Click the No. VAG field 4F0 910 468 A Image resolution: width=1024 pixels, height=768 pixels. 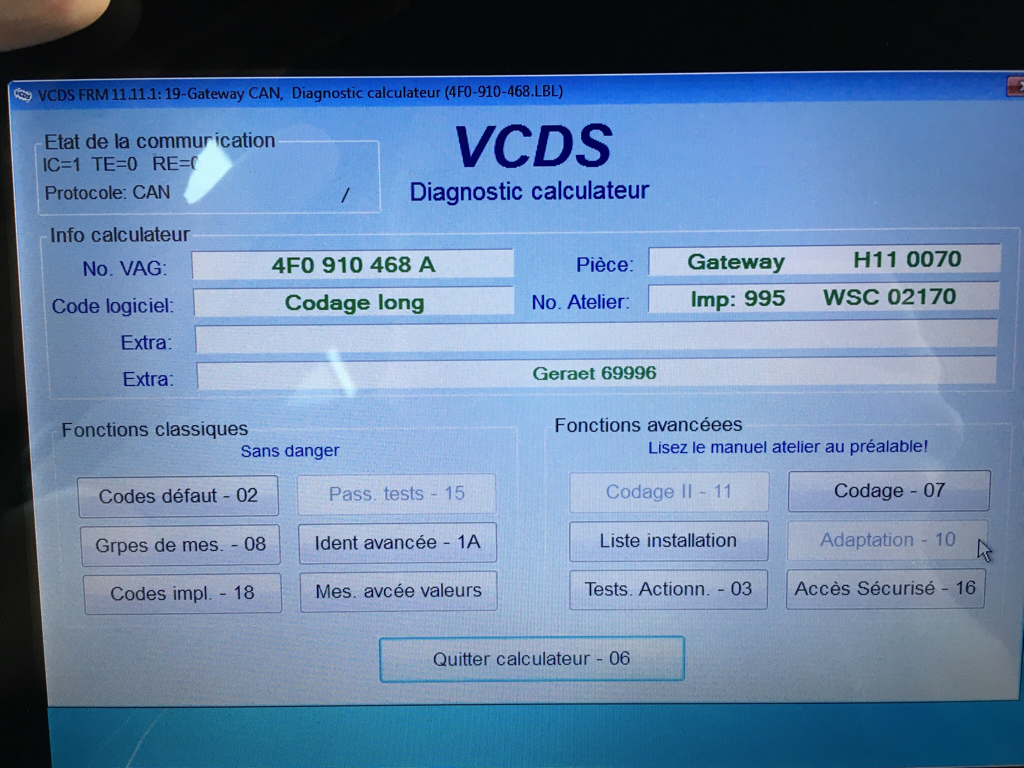(x=353, y=264)
